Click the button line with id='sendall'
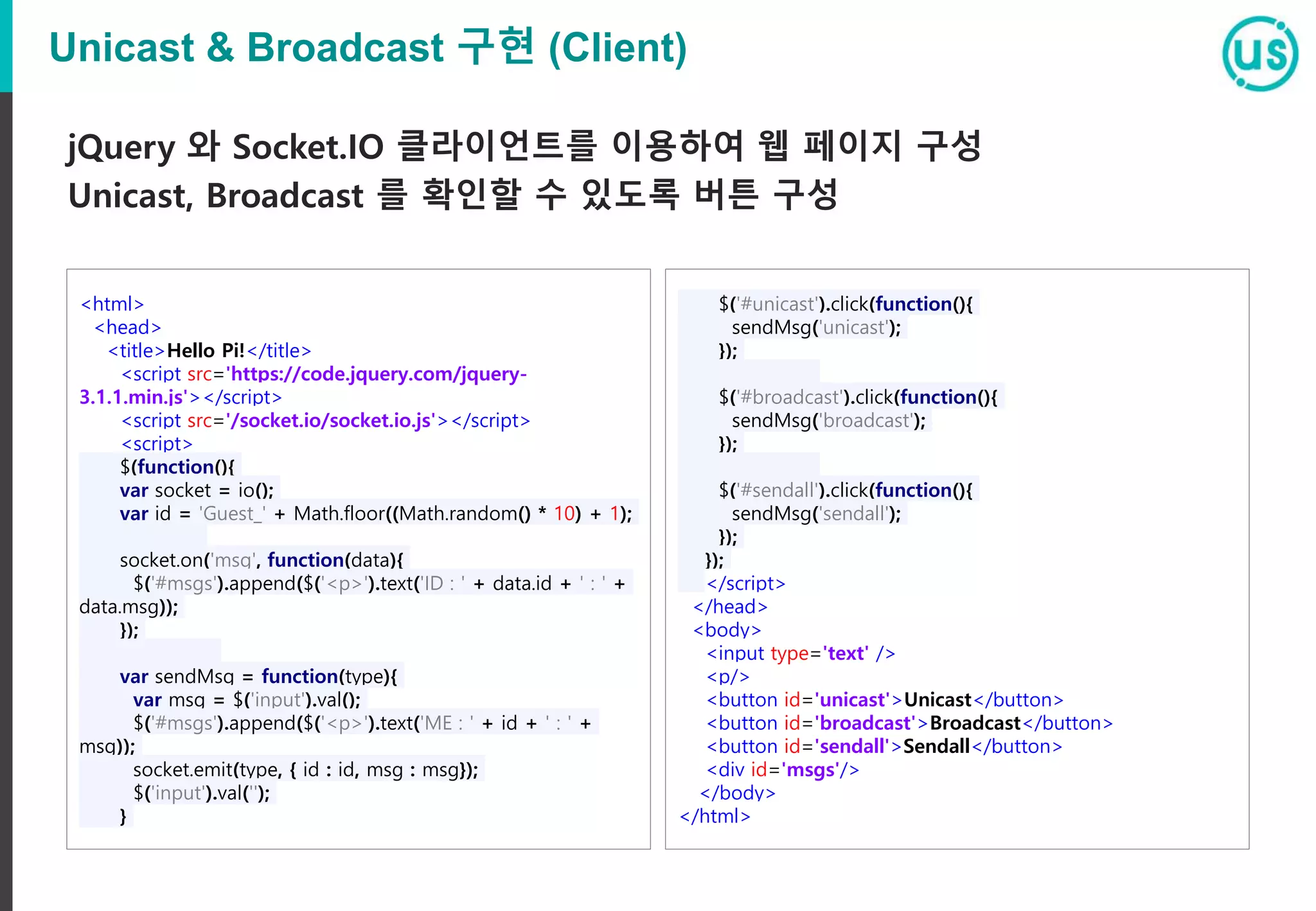This screenshot has height=911, width=1316. point(884,747)
